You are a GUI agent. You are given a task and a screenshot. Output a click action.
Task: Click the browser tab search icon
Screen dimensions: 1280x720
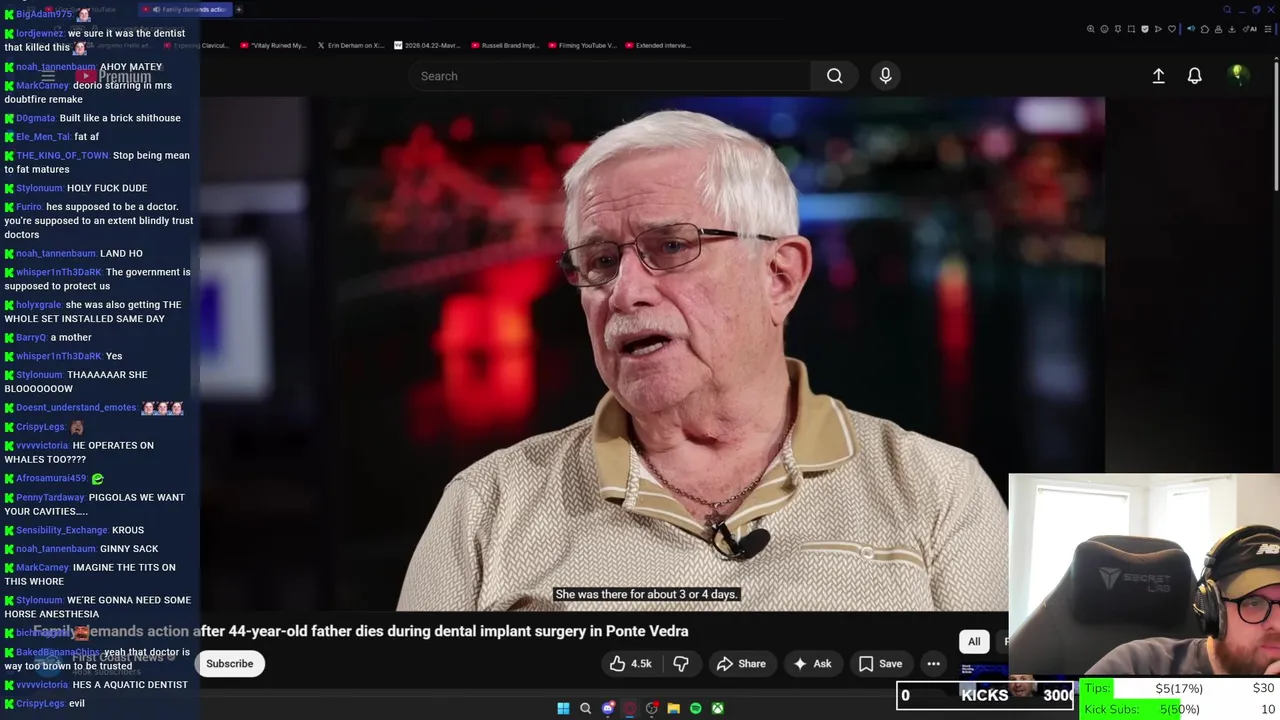(1227, 10)
